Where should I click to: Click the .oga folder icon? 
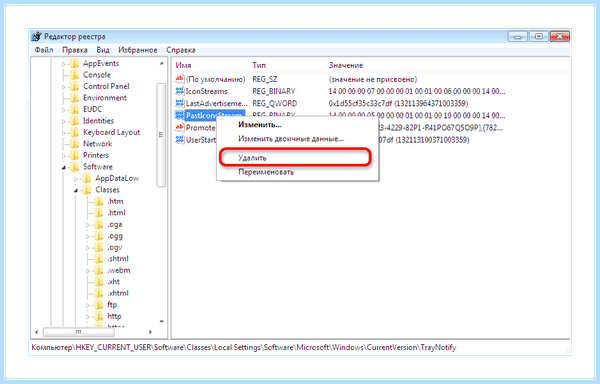(99, 225)
